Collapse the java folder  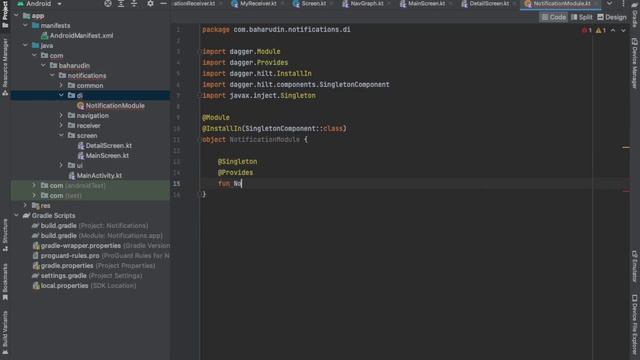[x=25, y=45]
